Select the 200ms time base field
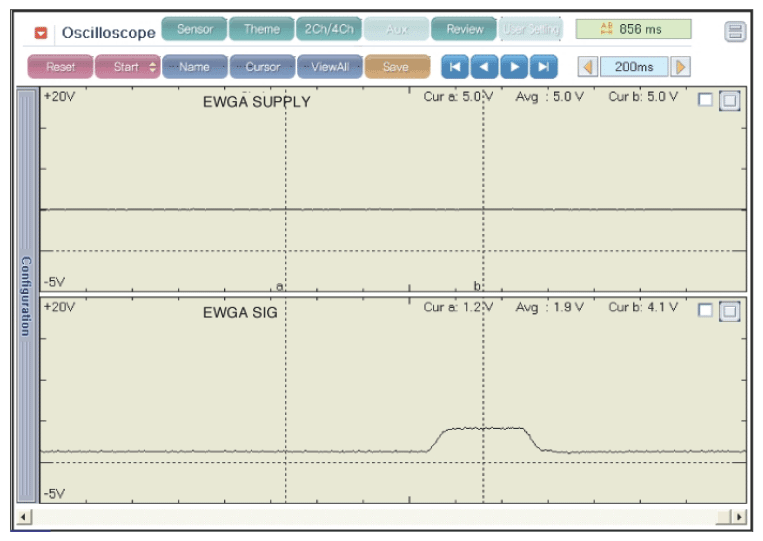The width and height of the screenshot is (763, 541). (x=634, y=67)
